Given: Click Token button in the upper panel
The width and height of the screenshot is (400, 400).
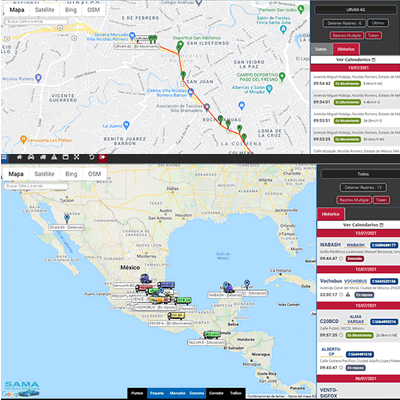Looking at the screenshot, I should (x=373, y=35).
